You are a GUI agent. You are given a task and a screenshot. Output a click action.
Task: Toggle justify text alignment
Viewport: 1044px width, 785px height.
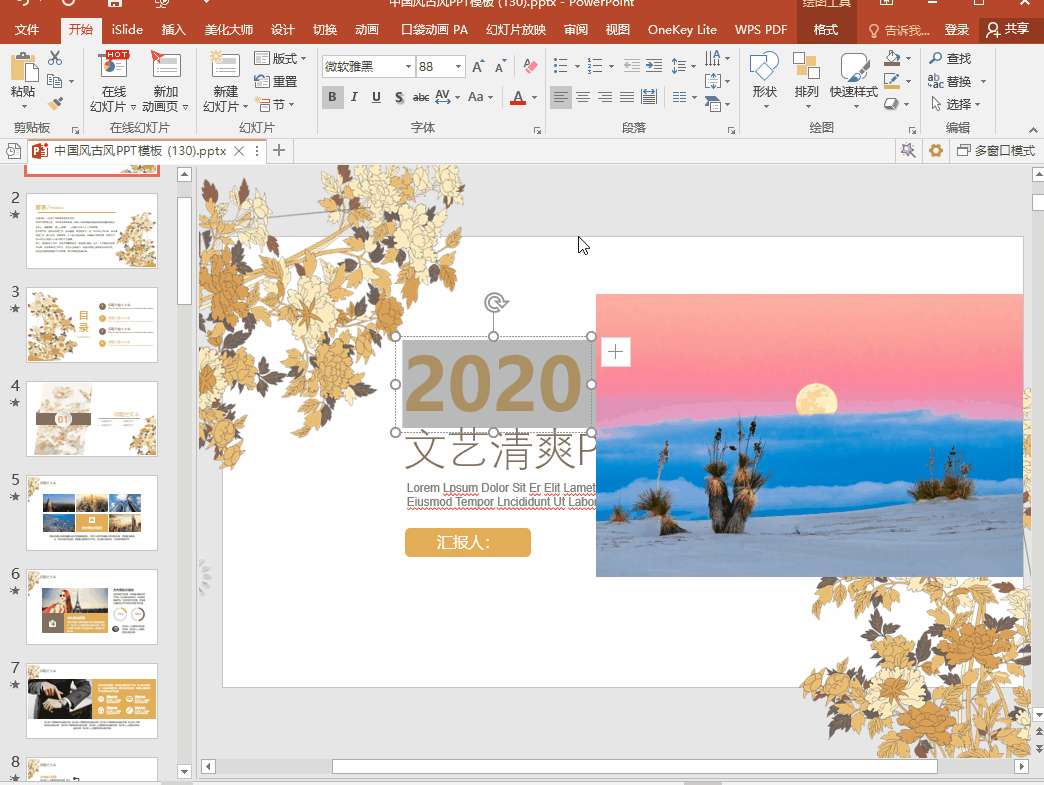(627, 98)
